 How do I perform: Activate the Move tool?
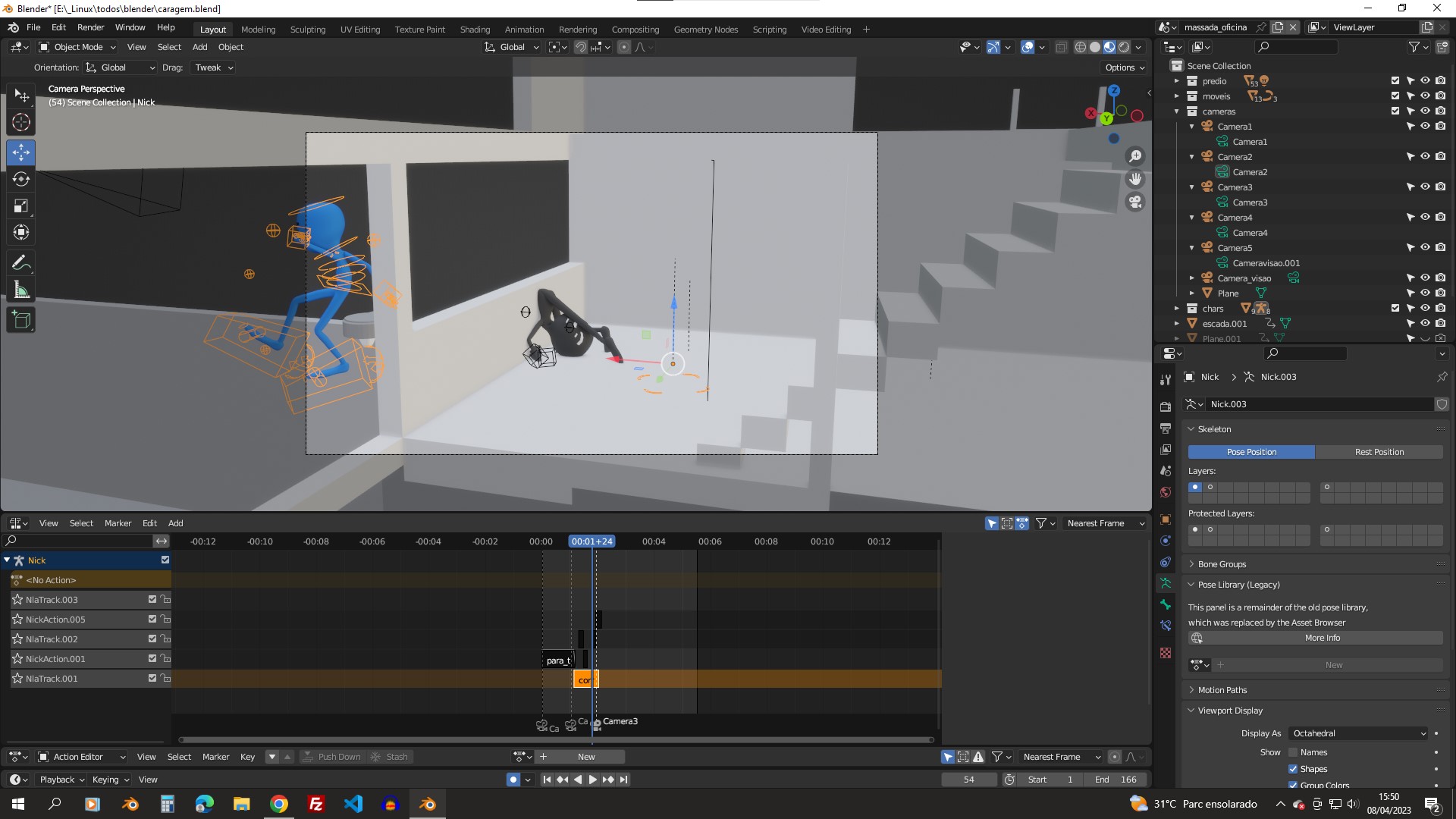tap(21, 152)
